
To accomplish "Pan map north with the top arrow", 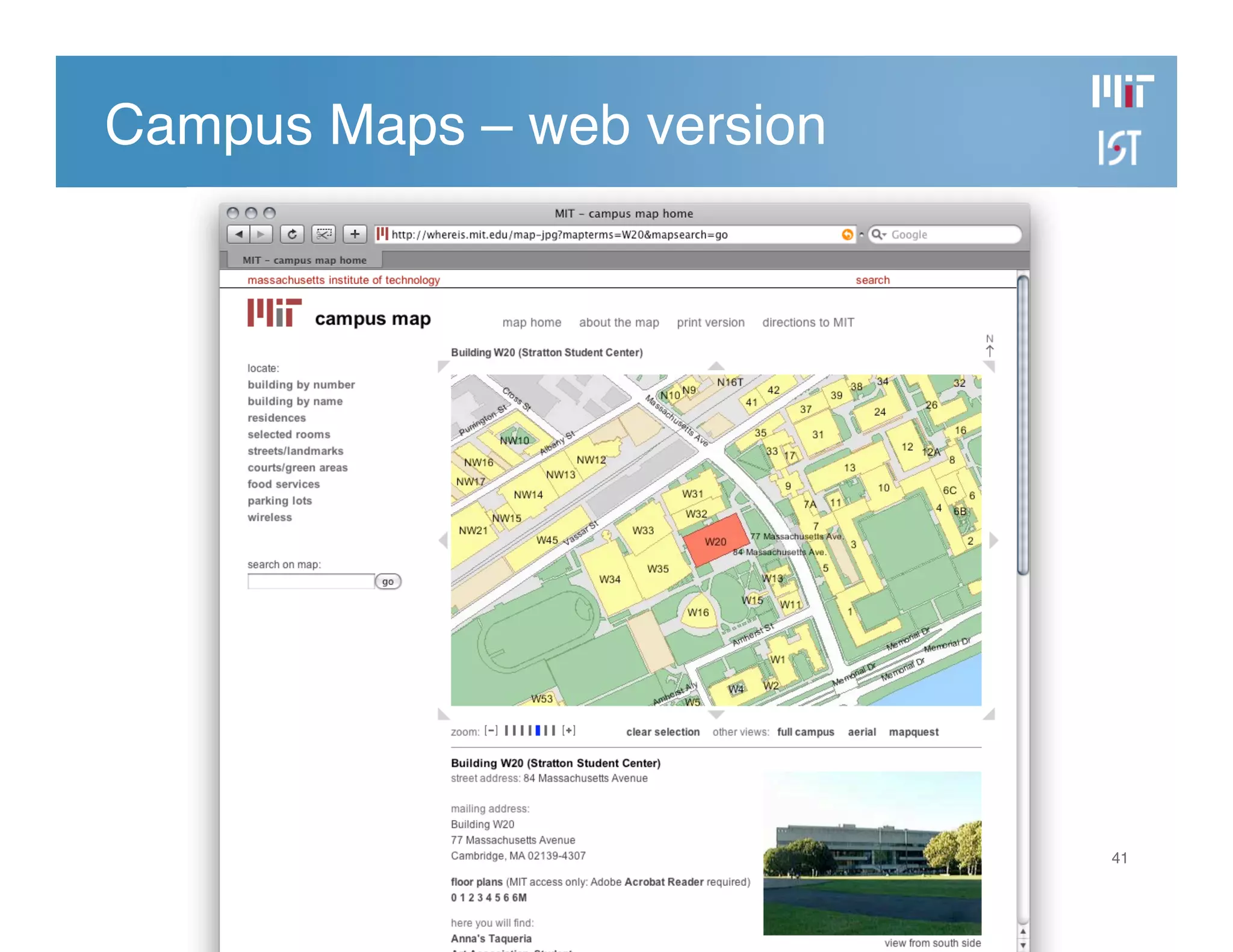I will [x=716, y=366].
